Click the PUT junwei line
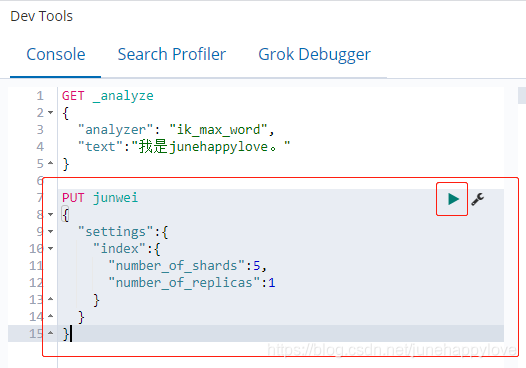 pos(100,198)
